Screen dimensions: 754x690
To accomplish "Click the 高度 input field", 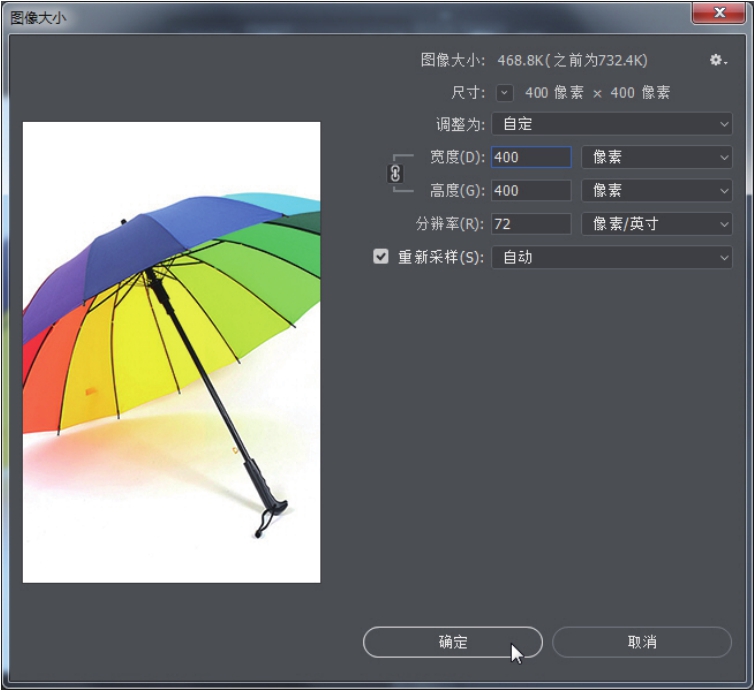I will click(x=531, y=190).
